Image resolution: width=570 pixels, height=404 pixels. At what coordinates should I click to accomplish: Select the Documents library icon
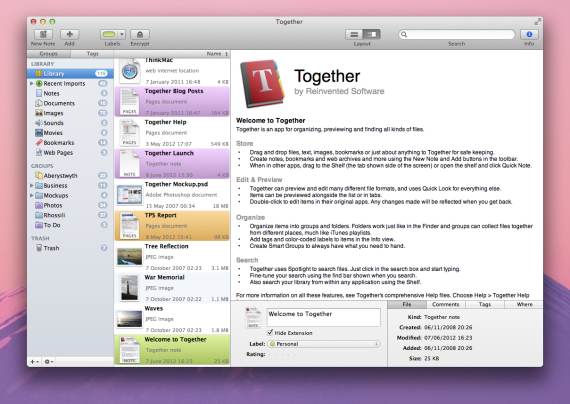39,103
